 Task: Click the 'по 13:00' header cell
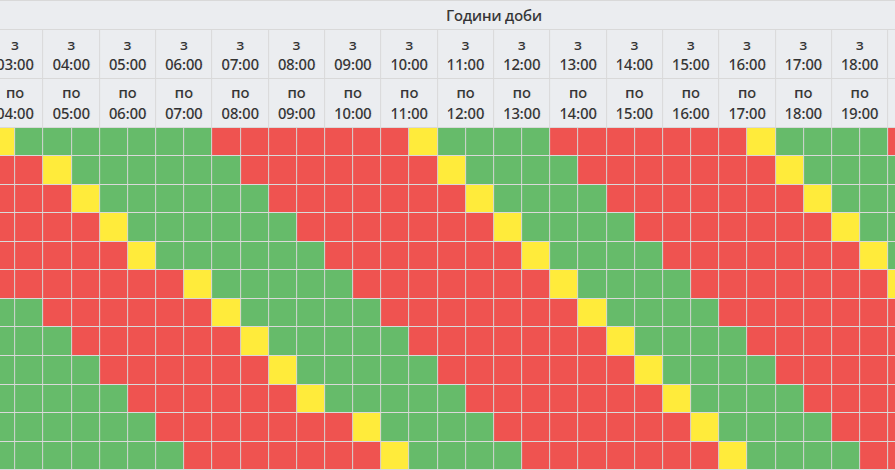(x=522, y=103)
